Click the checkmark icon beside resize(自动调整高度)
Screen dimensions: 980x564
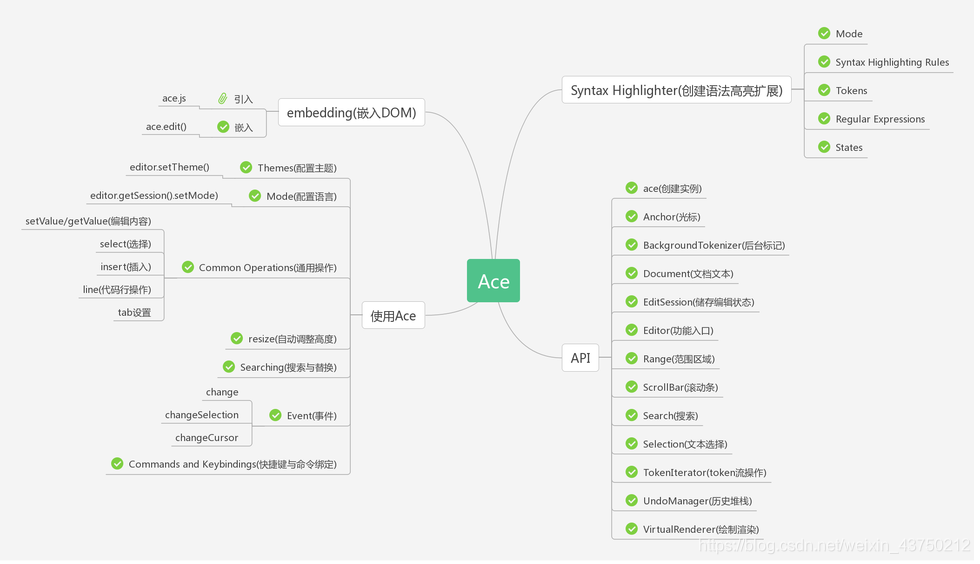point(237,338)
